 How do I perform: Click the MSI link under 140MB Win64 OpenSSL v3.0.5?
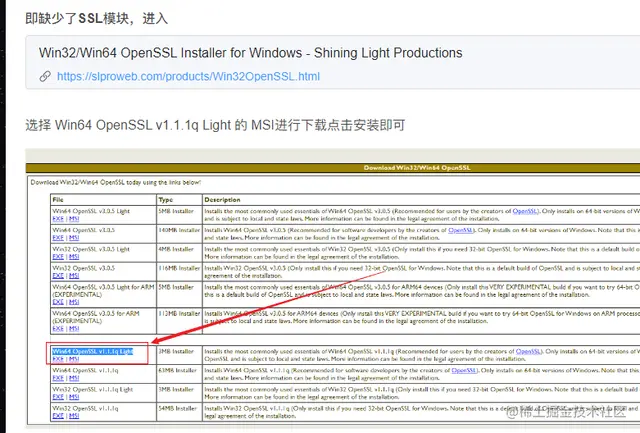74,238
